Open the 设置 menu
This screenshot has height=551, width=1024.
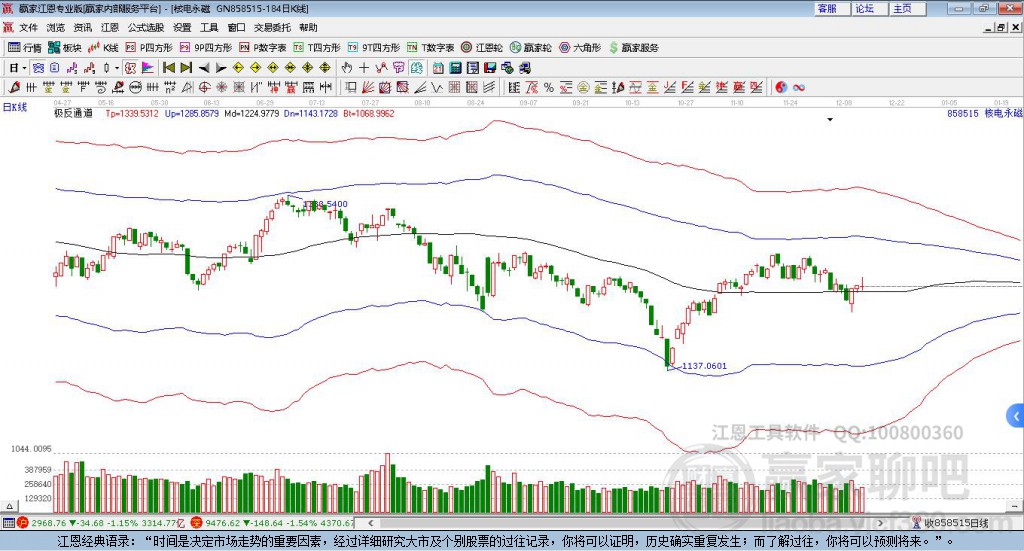pos(182,27)
